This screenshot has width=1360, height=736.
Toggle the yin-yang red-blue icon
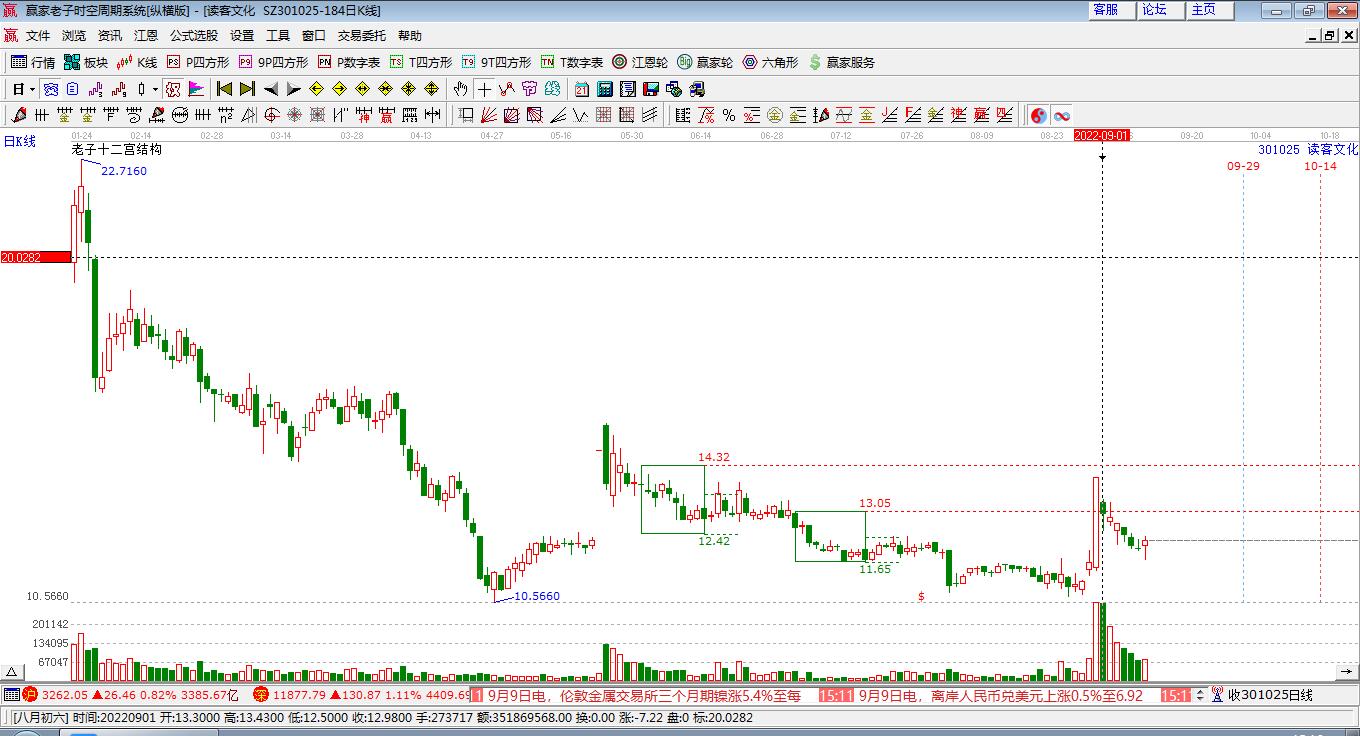1038,115
